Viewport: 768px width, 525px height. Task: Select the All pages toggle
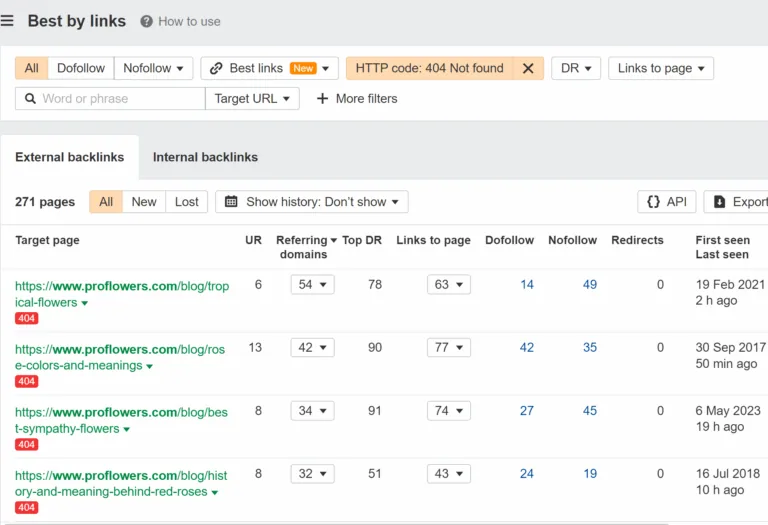106,202
